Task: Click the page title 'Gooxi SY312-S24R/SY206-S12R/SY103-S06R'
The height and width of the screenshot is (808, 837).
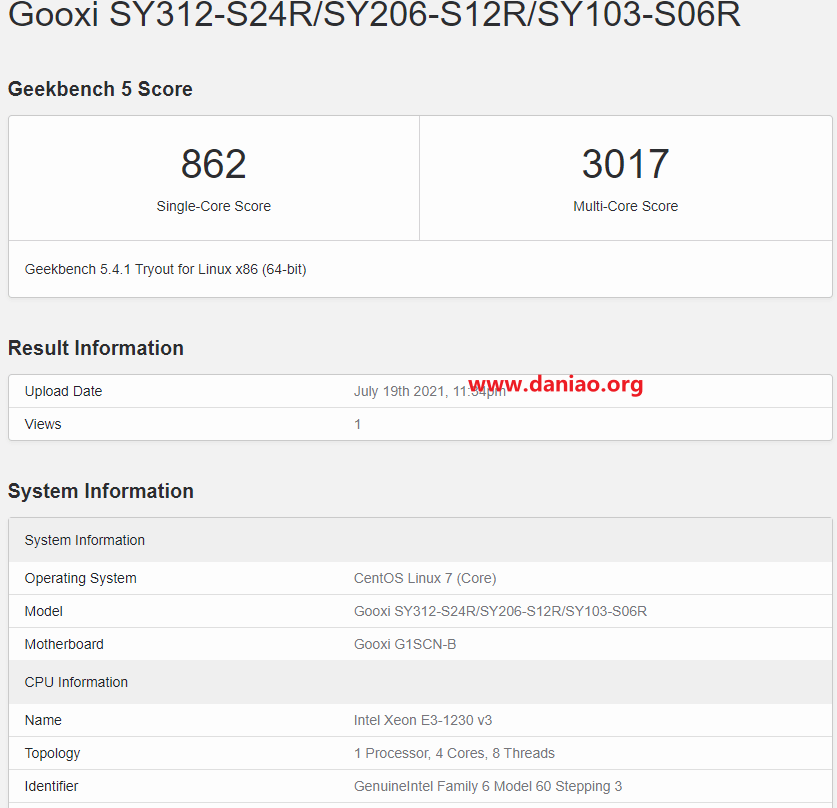Action: point(374,14)
